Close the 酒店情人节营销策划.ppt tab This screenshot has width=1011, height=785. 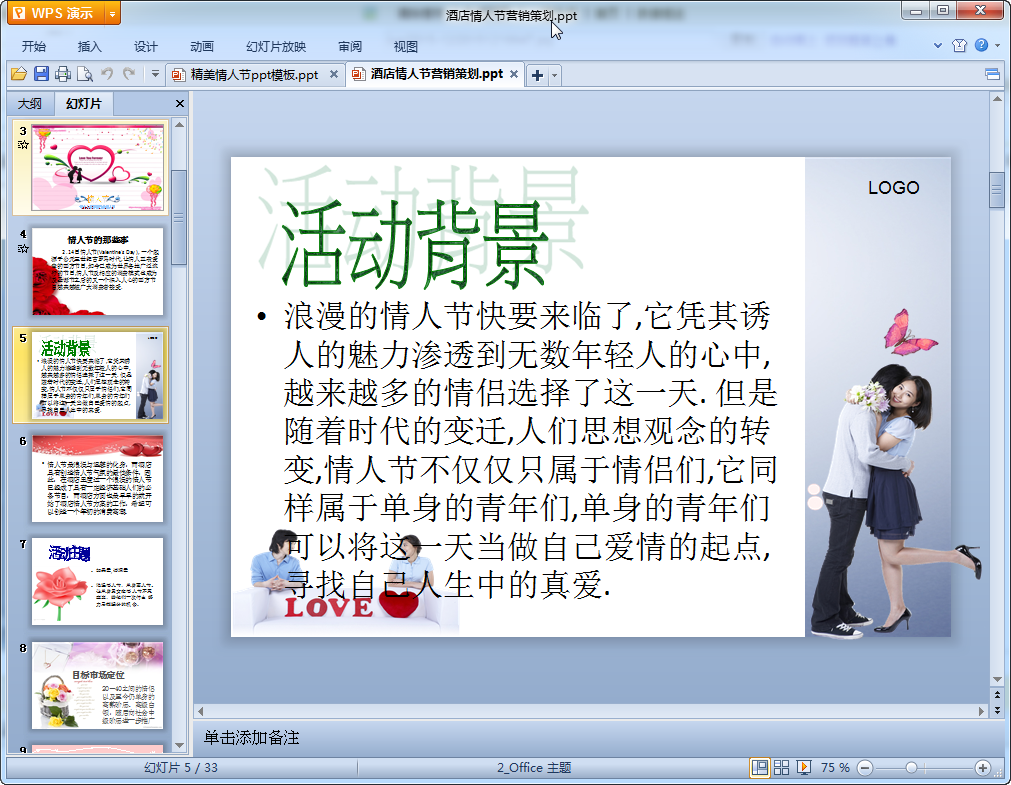514,74
